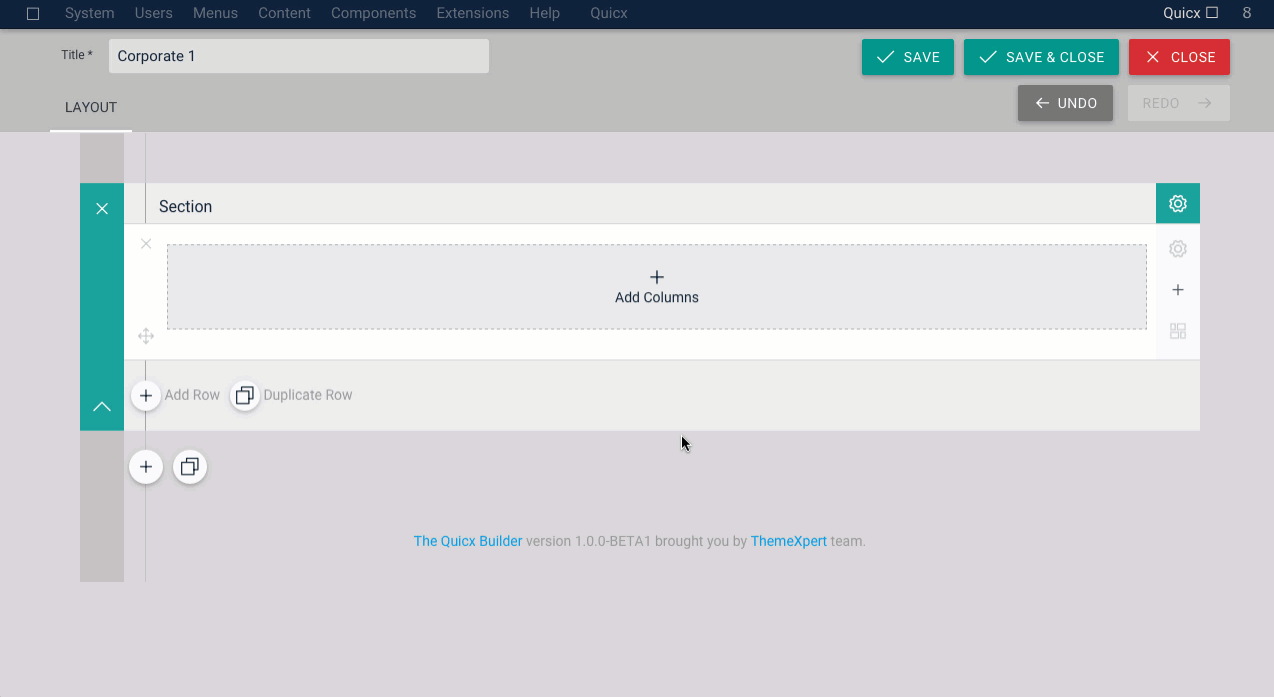Image resolution: width=1274 pixels, height=697 pixels.
Task: Click the grid layout icon in sidebar
Action: (1177, 331)
